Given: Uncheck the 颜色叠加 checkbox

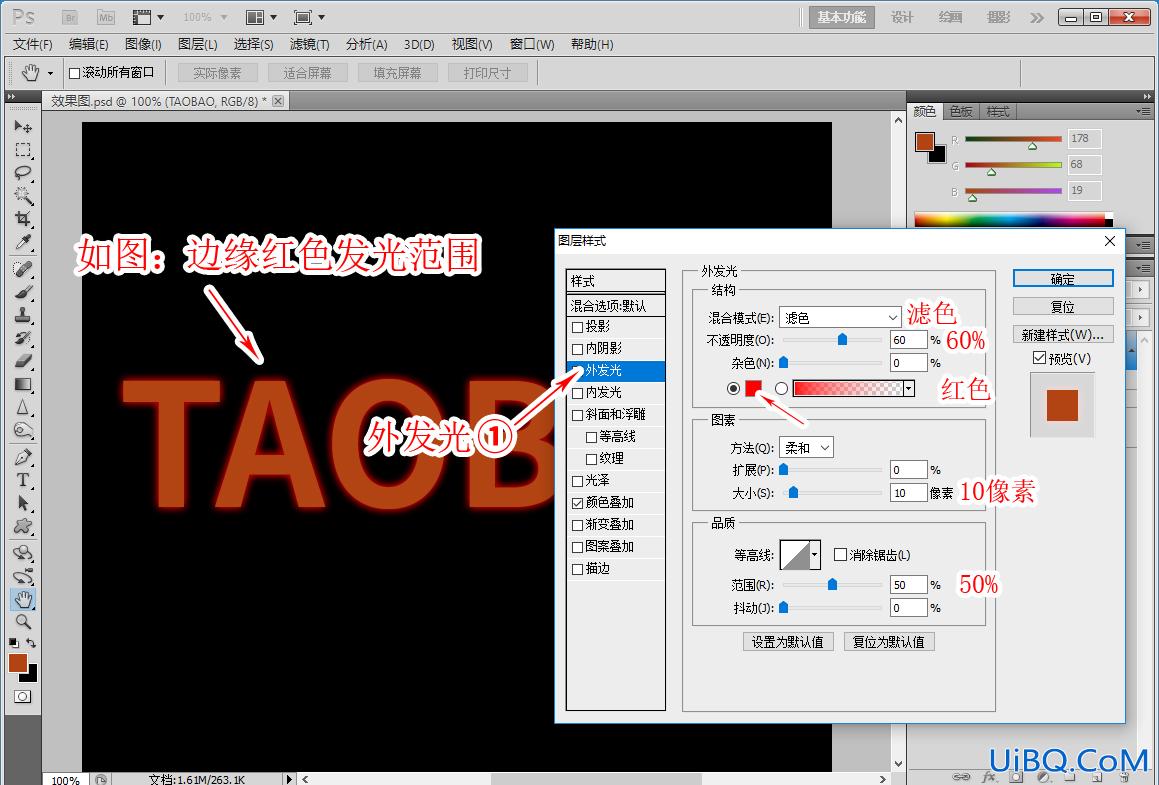Looking at the screenshot, I should [x=578, y=503].
